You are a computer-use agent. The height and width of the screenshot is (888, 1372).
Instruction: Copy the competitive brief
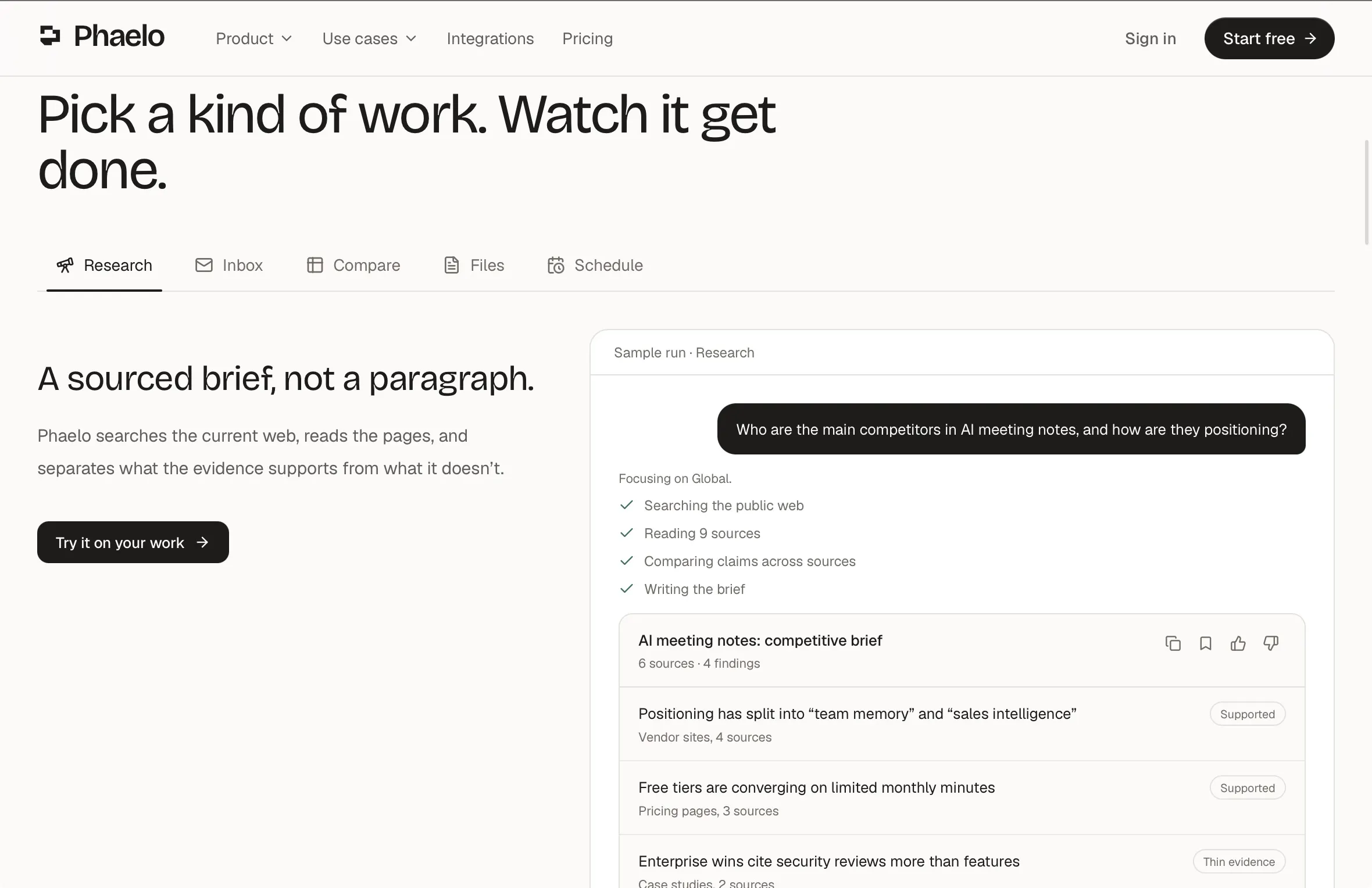point(1173,643)
